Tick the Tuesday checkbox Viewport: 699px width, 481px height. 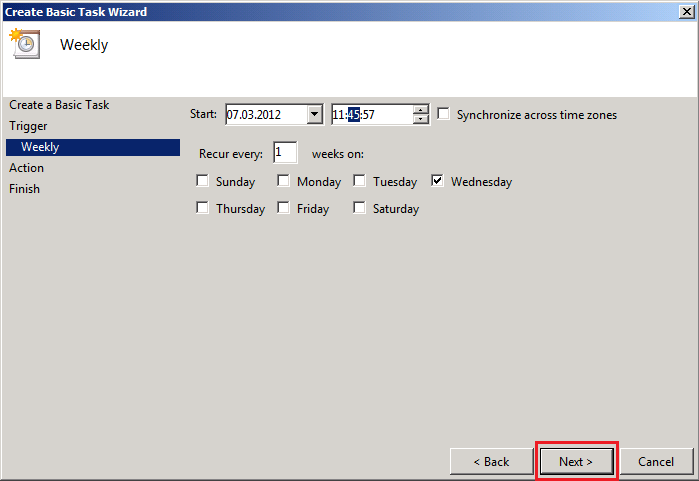(x=360, y=182)
